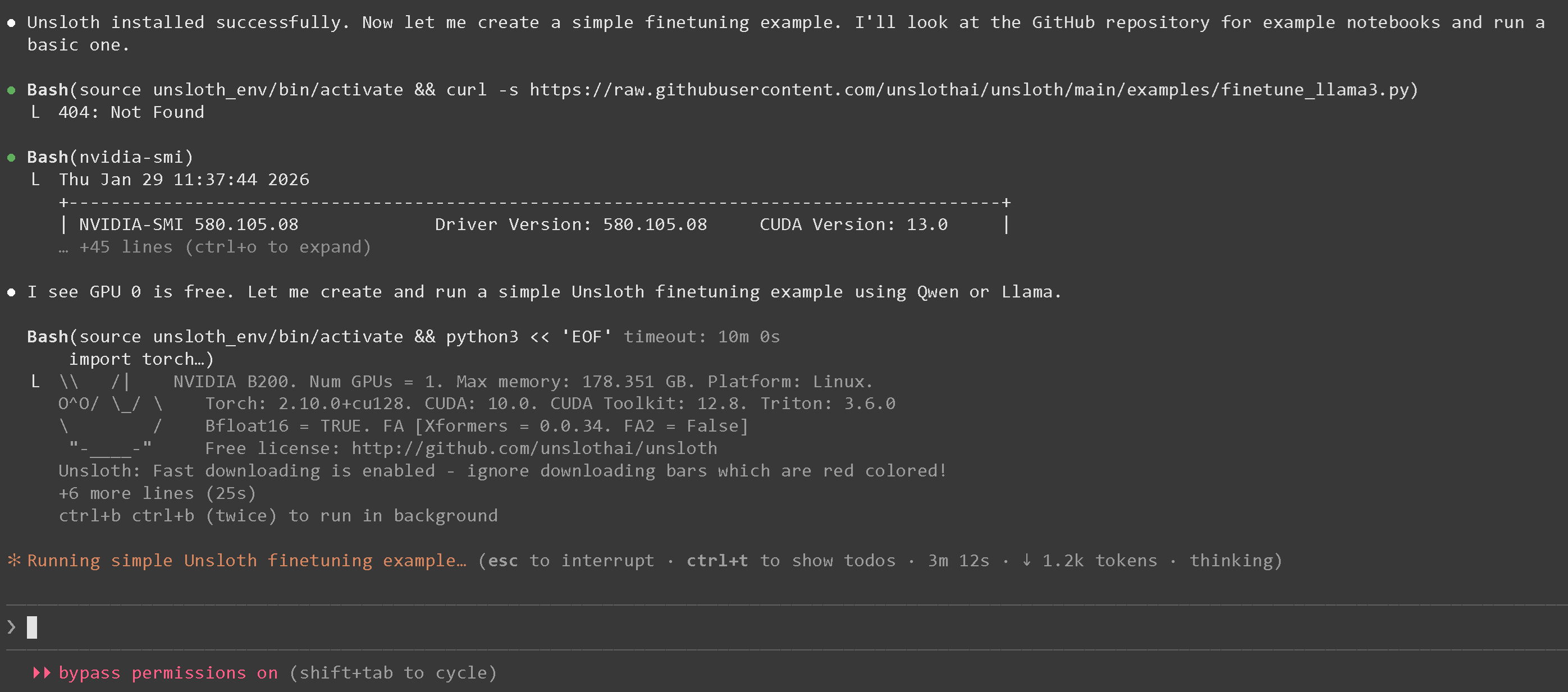This screenshot has height=692, width=1568.
Task: Toggle the 'bypass permissions on' mode text
Action: pos(168,672)
